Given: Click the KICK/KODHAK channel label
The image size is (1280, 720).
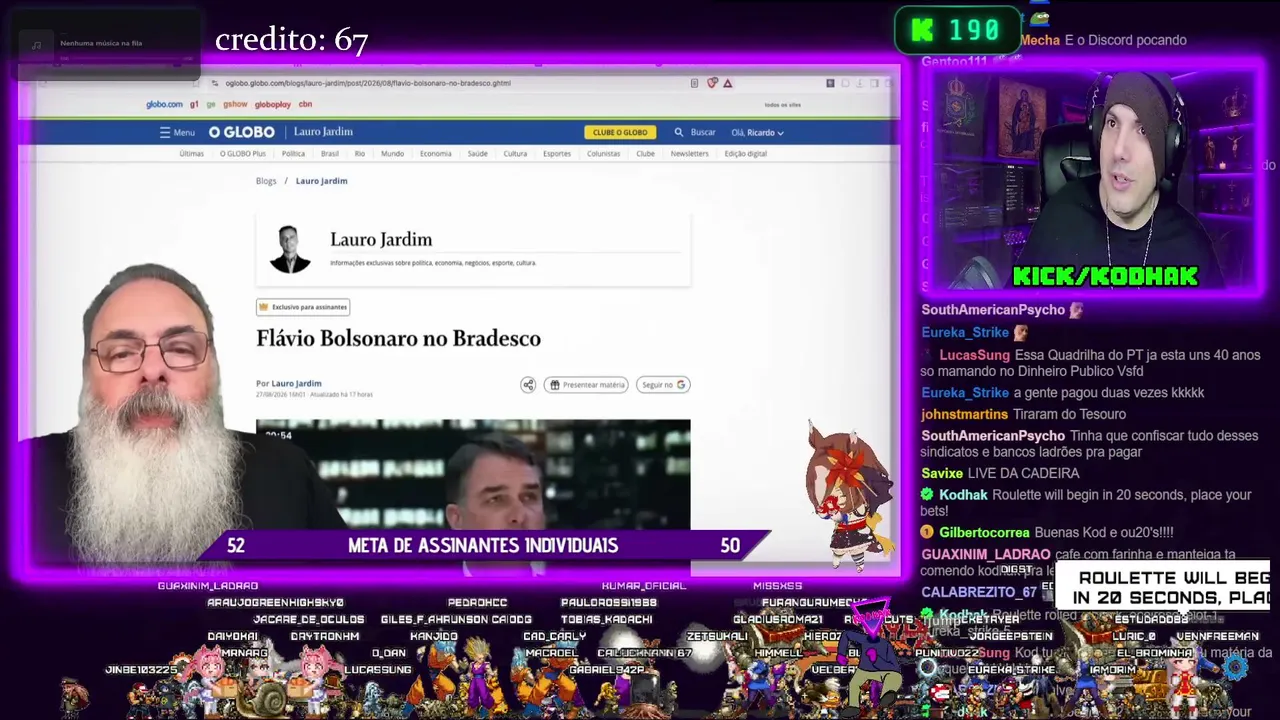Looking at the screenshot, I should click(x=1105, y=276).
